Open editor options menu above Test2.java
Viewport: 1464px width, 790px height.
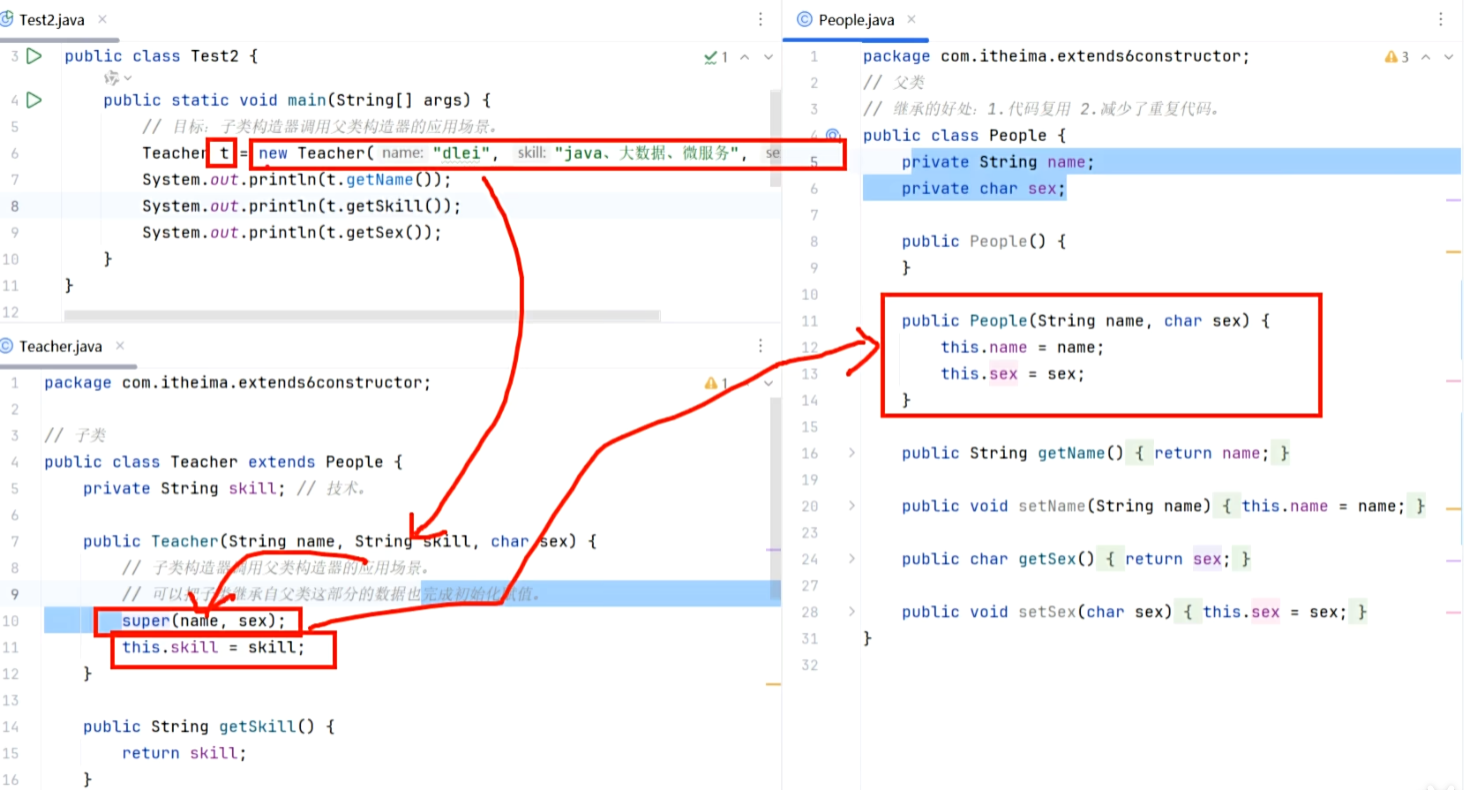tap(759, 19)
